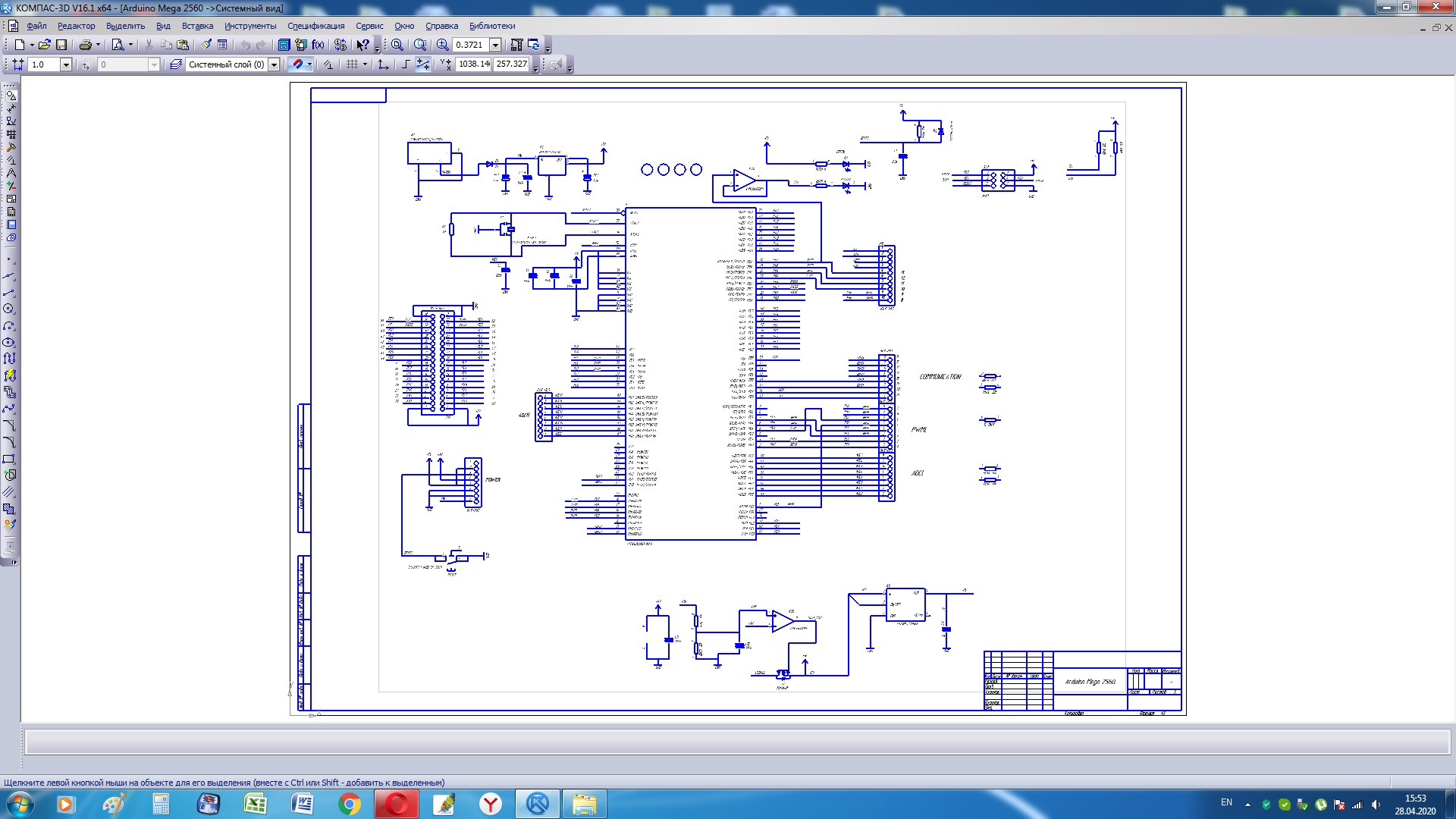
Task: Select the Dimensions panel icon in the left toolbar
Action: (x=11, y=108)
